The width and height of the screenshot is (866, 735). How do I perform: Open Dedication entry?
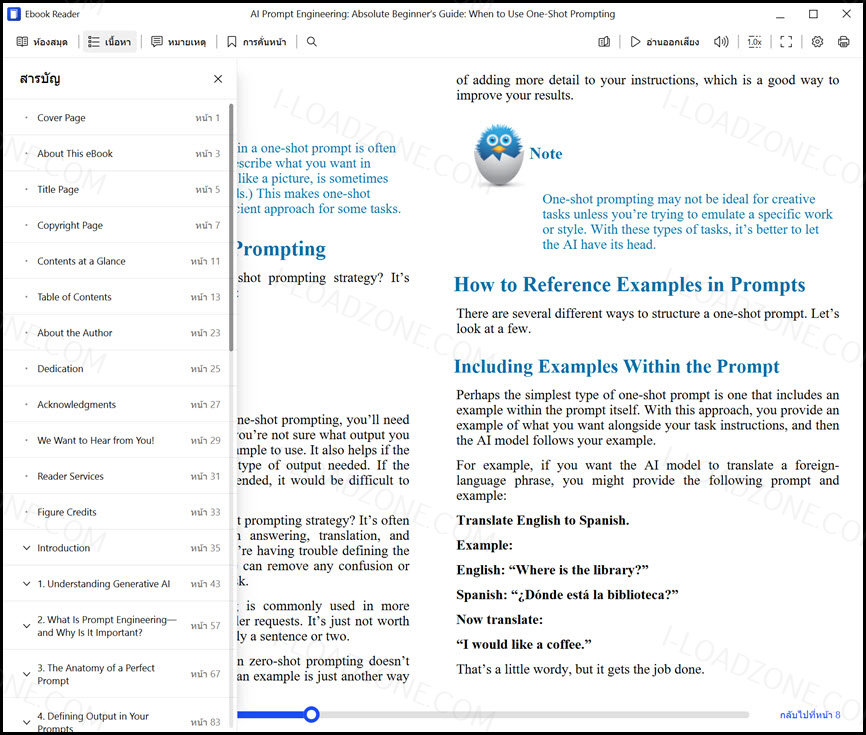[118, 369]
